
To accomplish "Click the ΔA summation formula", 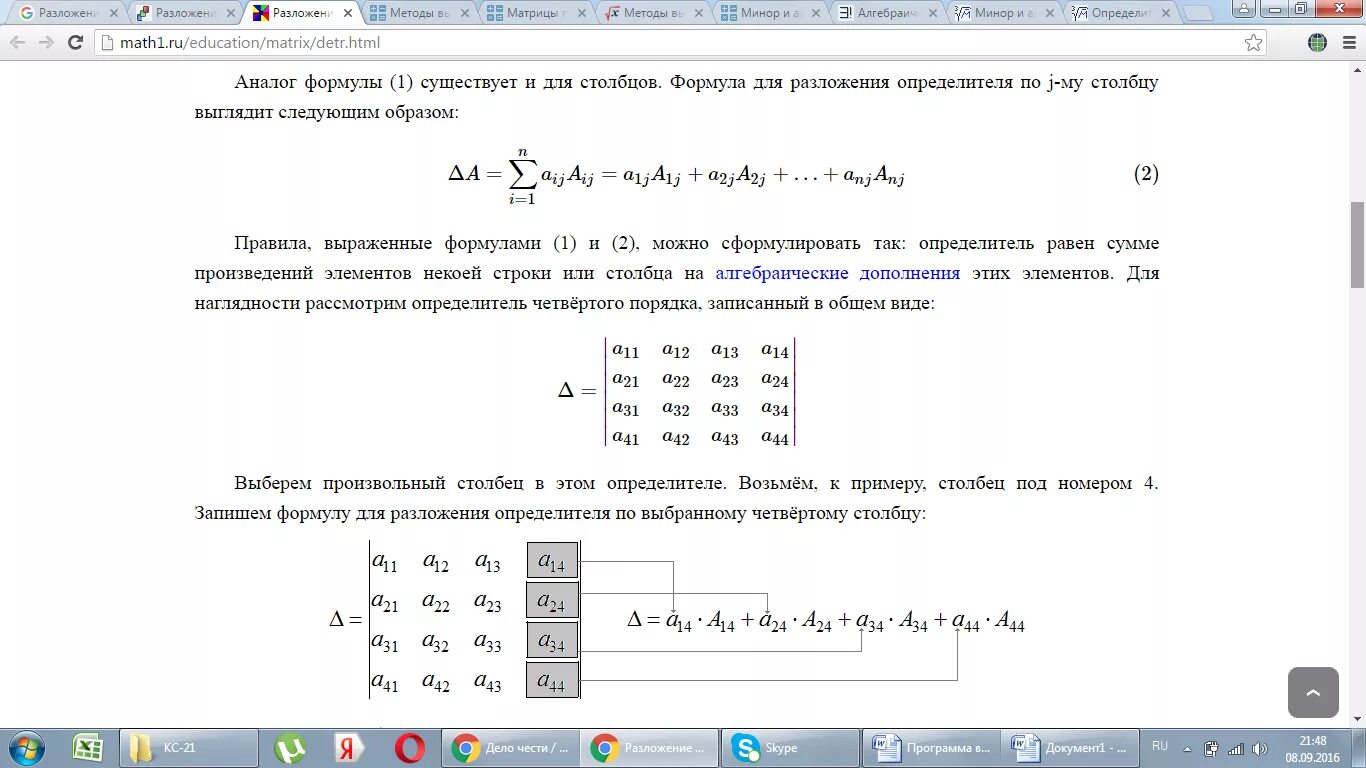I will click(x=676, y=176).
